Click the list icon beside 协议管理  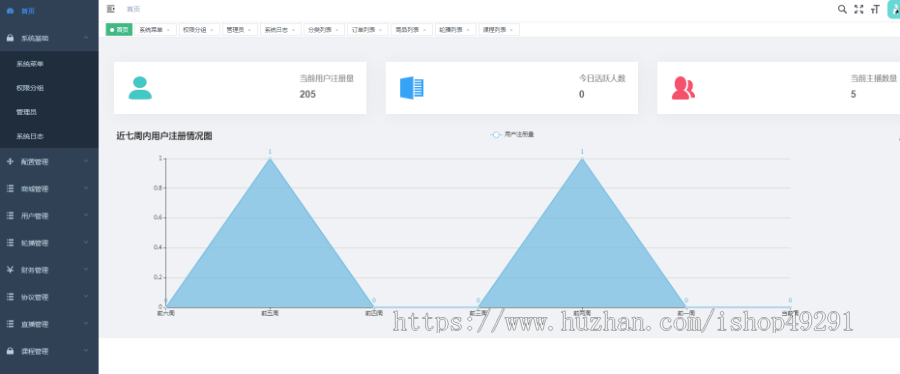[x=10, y=297]
